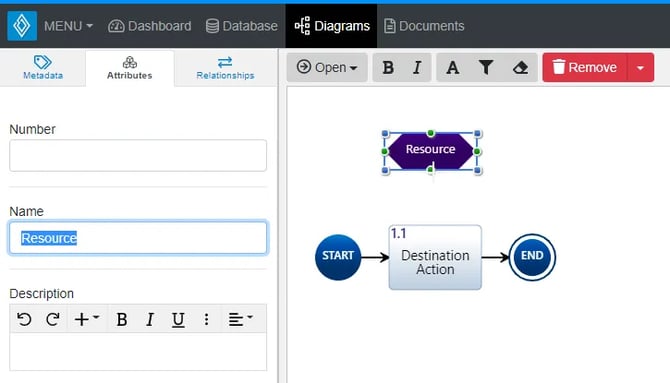Open the MENU dropdown

pyautogui.click(x=68, y=26)
